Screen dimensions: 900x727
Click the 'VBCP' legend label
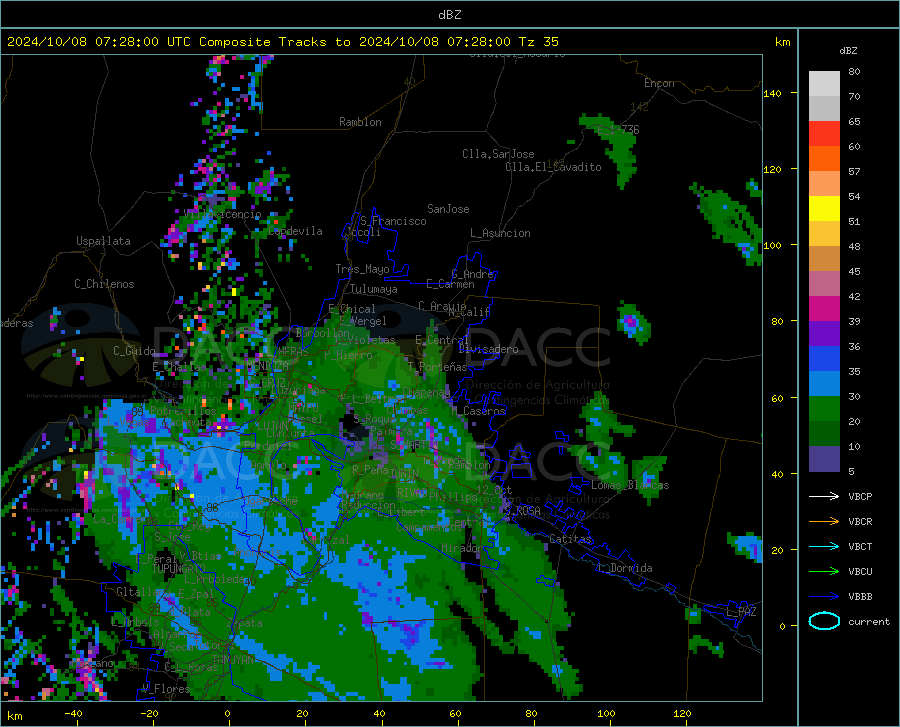[860, 496]
